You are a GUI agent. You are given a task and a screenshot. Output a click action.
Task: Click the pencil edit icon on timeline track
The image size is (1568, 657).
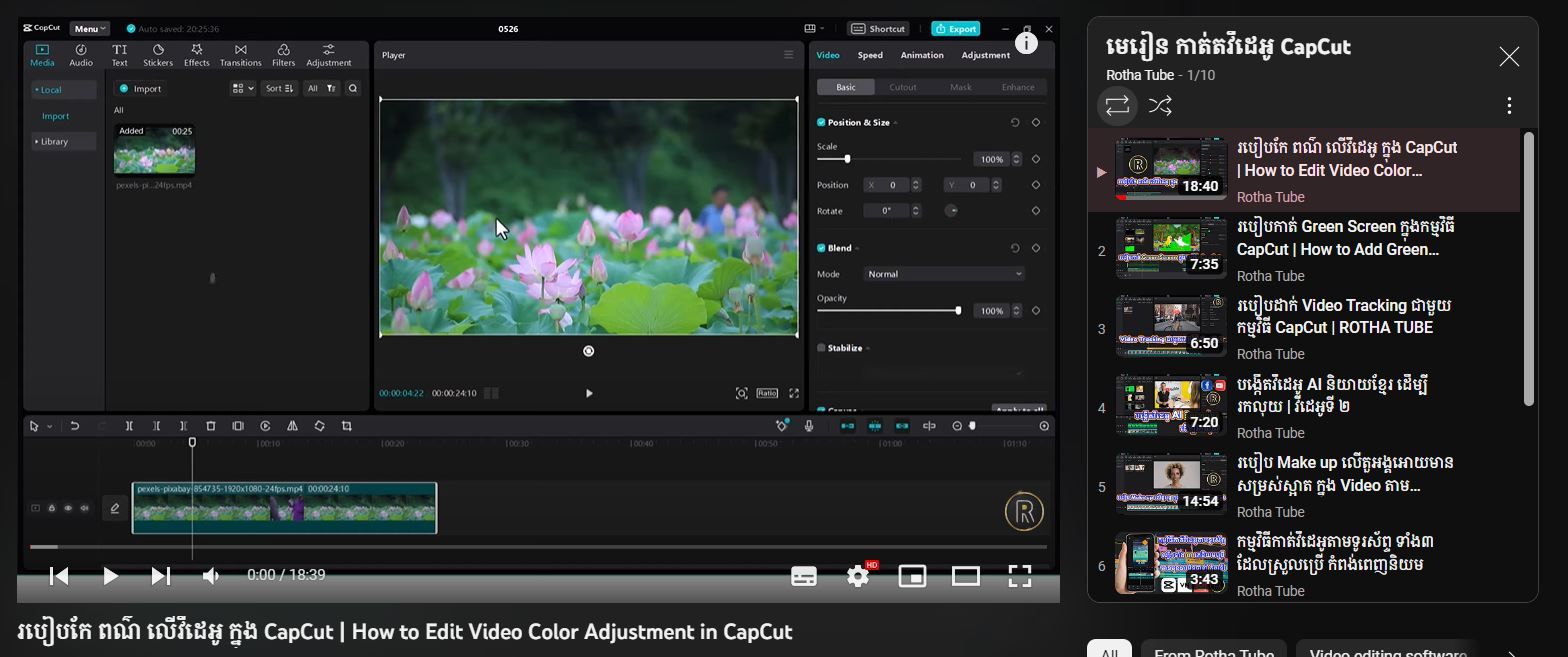(x=115, y=508)
